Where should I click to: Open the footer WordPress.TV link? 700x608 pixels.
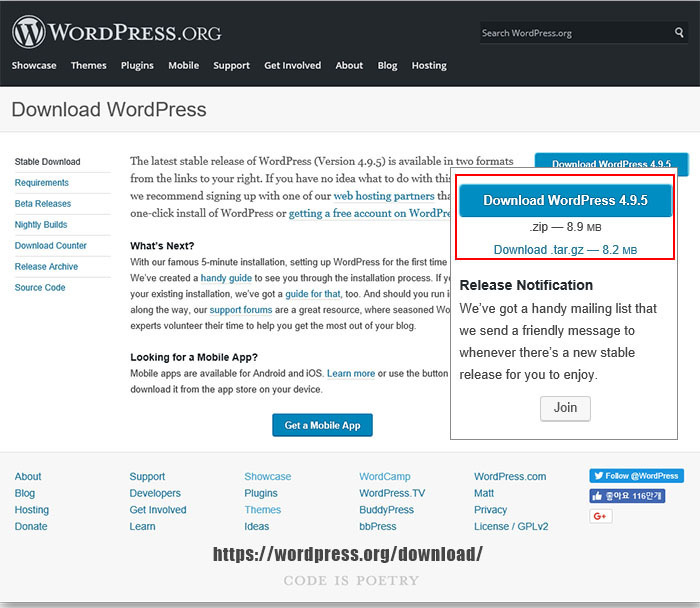(x=392, y=493)
